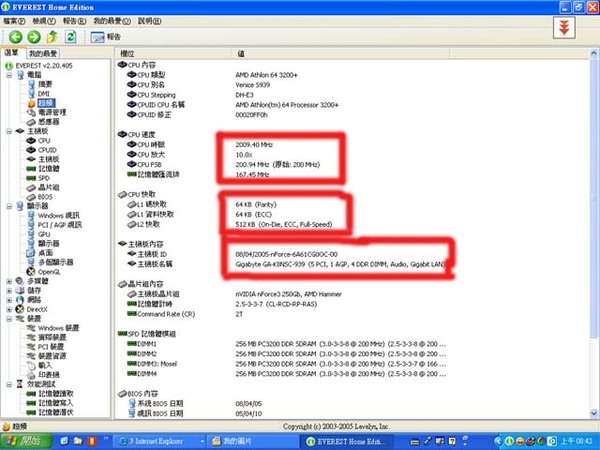Select the 主機板名稱 row
This screenshot has height=450, width=600.
(281, 264)
